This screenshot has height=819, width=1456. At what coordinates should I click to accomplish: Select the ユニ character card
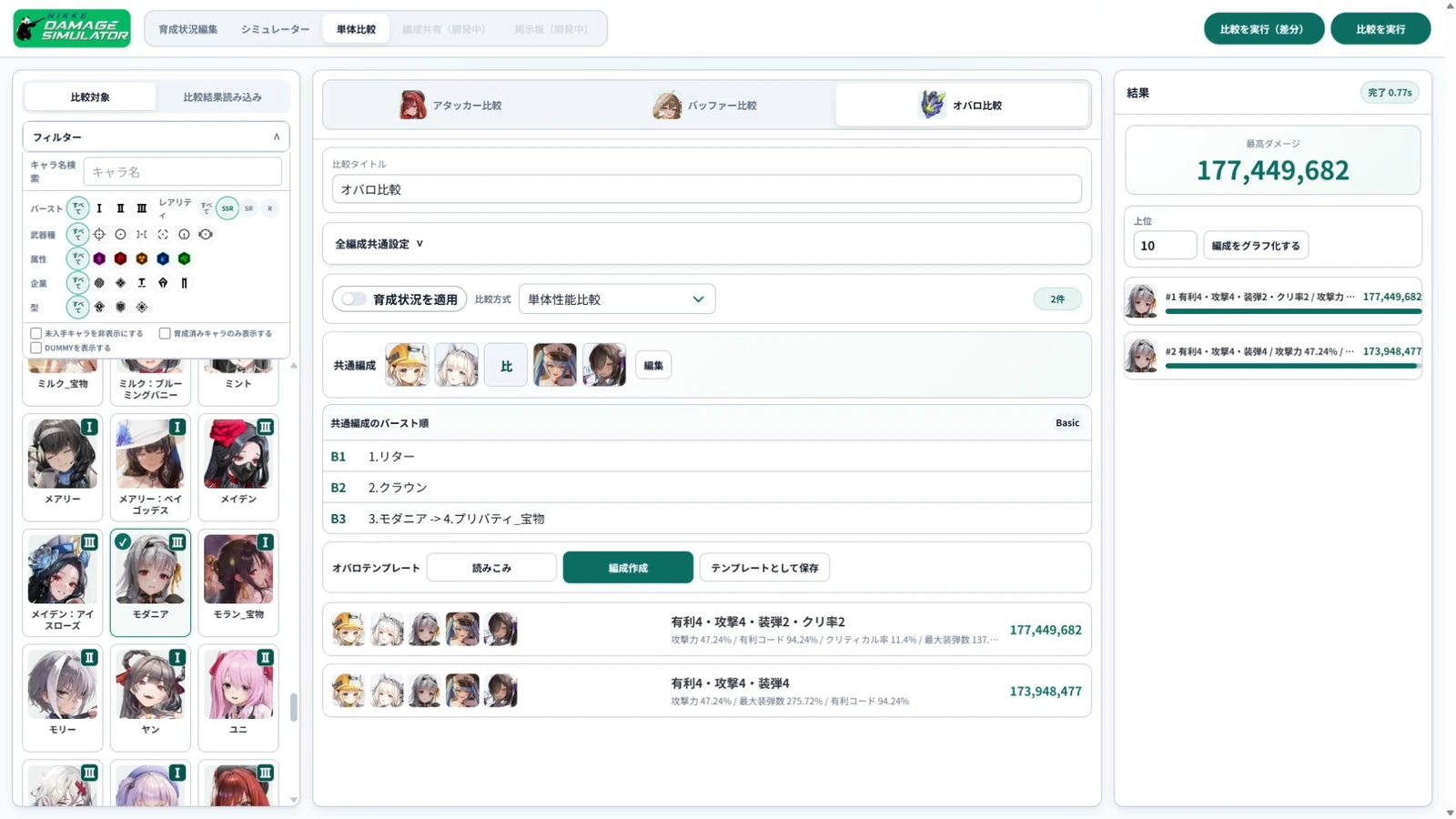(x=238, y=698)
